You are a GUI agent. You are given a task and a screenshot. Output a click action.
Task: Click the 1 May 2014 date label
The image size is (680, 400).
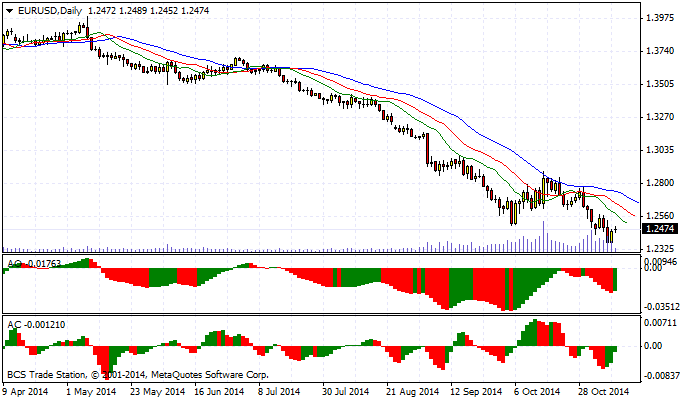pos(91,392)
